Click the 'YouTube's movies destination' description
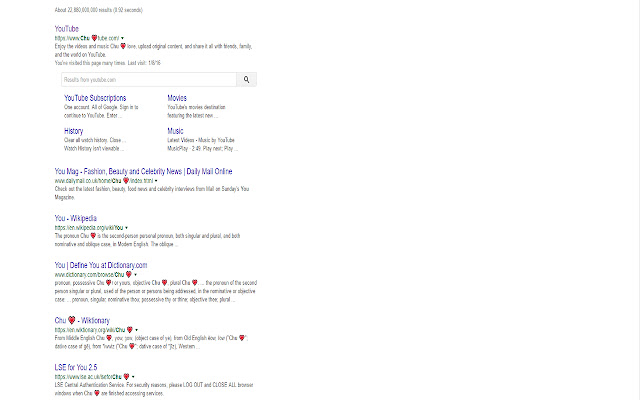This screenshot has height=400, width=640. (196, 111)
